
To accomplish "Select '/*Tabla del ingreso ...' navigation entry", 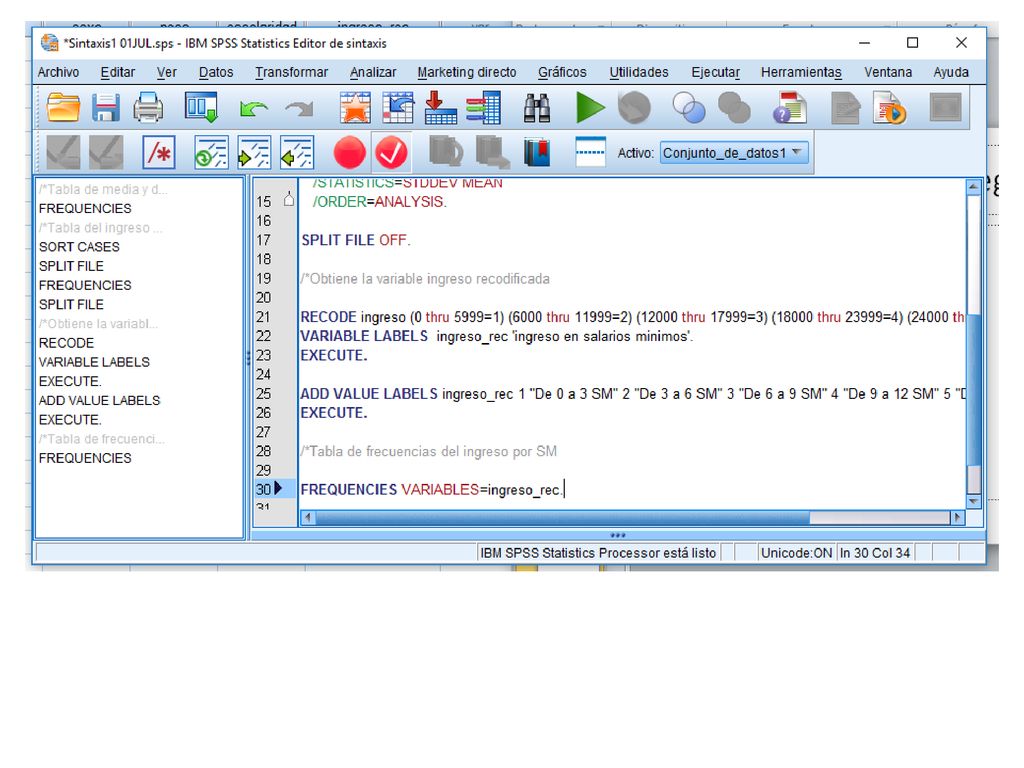I will coord(100,228).
